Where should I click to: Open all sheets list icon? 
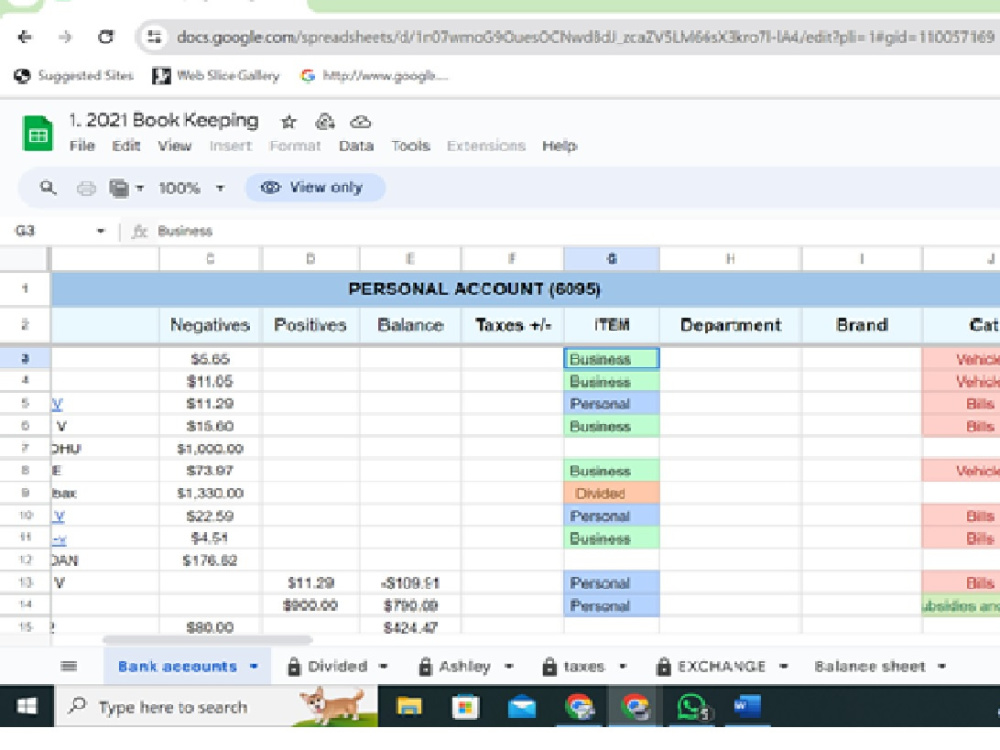click(69, 666)
